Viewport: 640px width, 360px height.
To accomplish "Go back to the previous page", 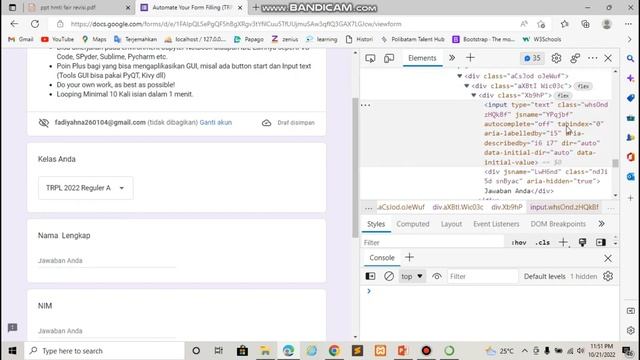I will point(14,24).
